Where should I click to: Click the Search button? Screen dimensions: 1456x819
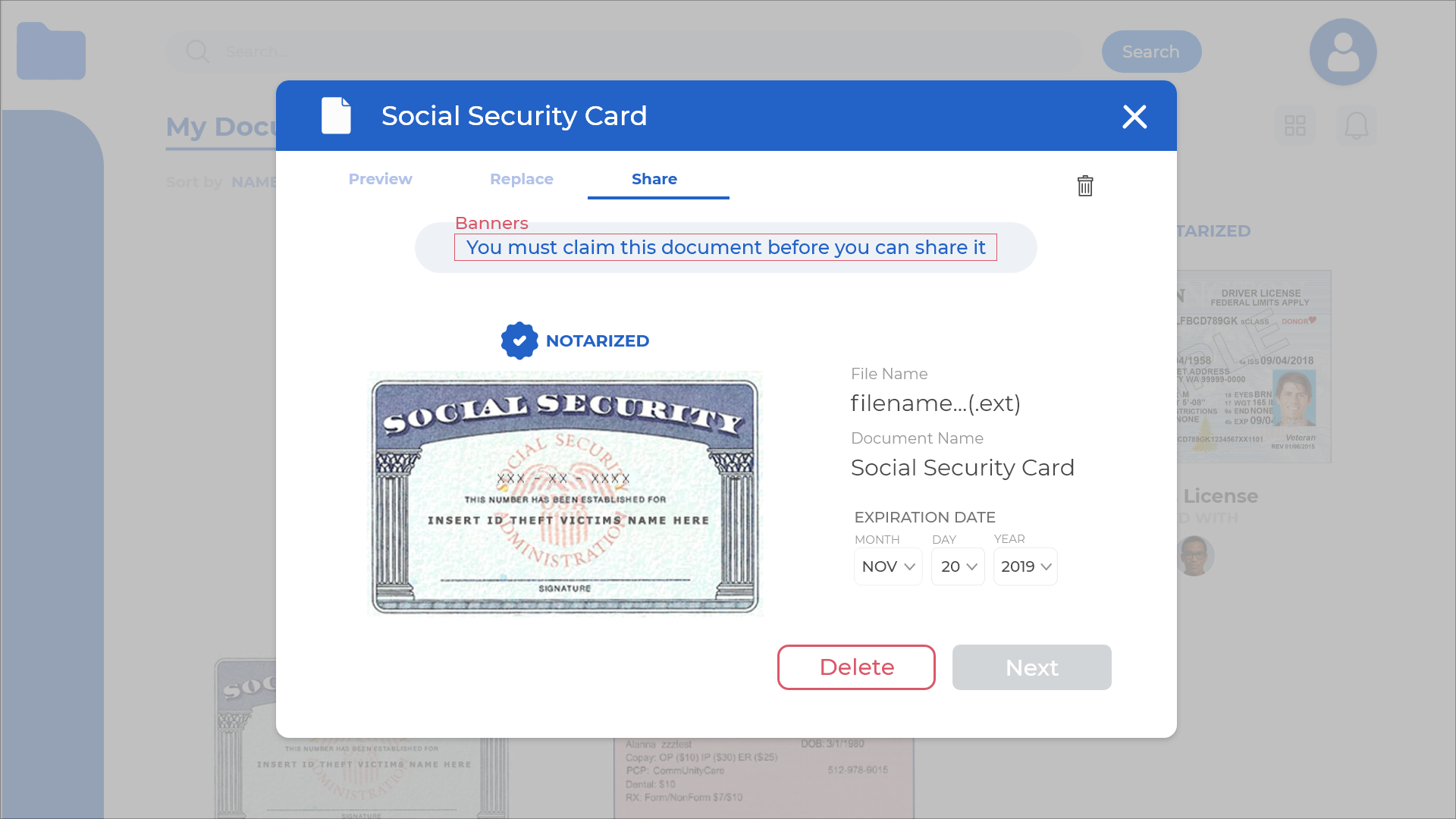click(1151, 52)
